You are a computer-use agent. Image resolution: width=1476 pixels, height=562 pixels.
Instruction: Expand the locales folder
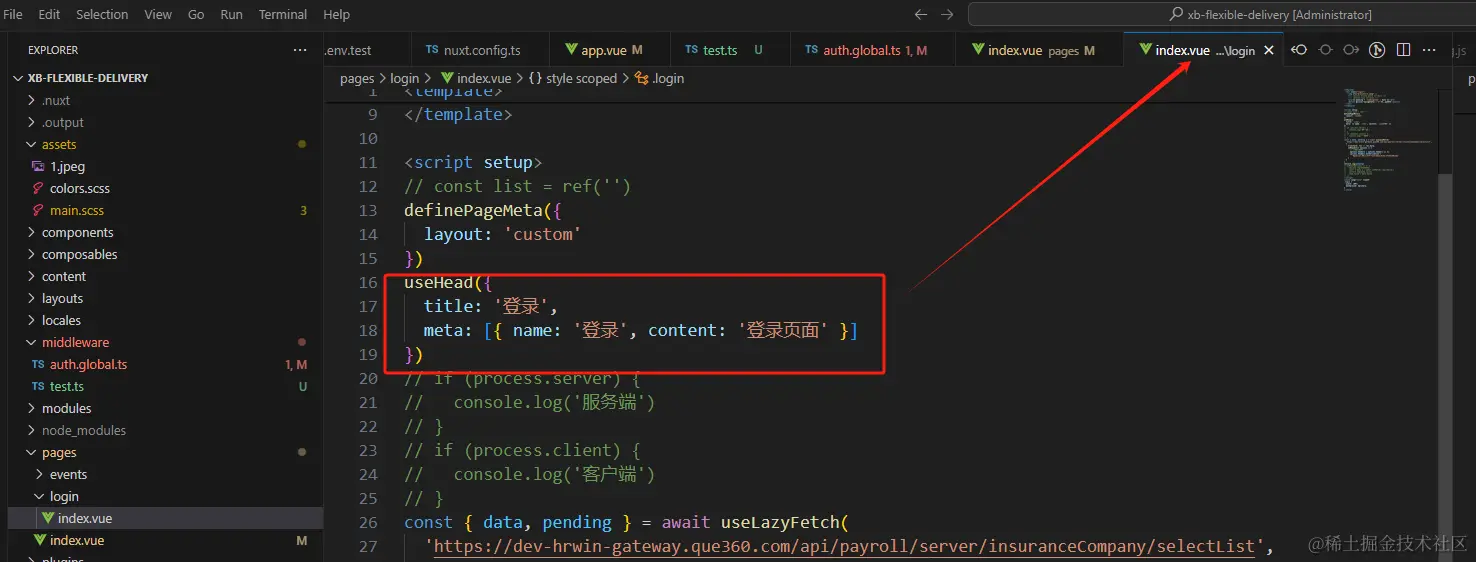click(x=165, y=320)
